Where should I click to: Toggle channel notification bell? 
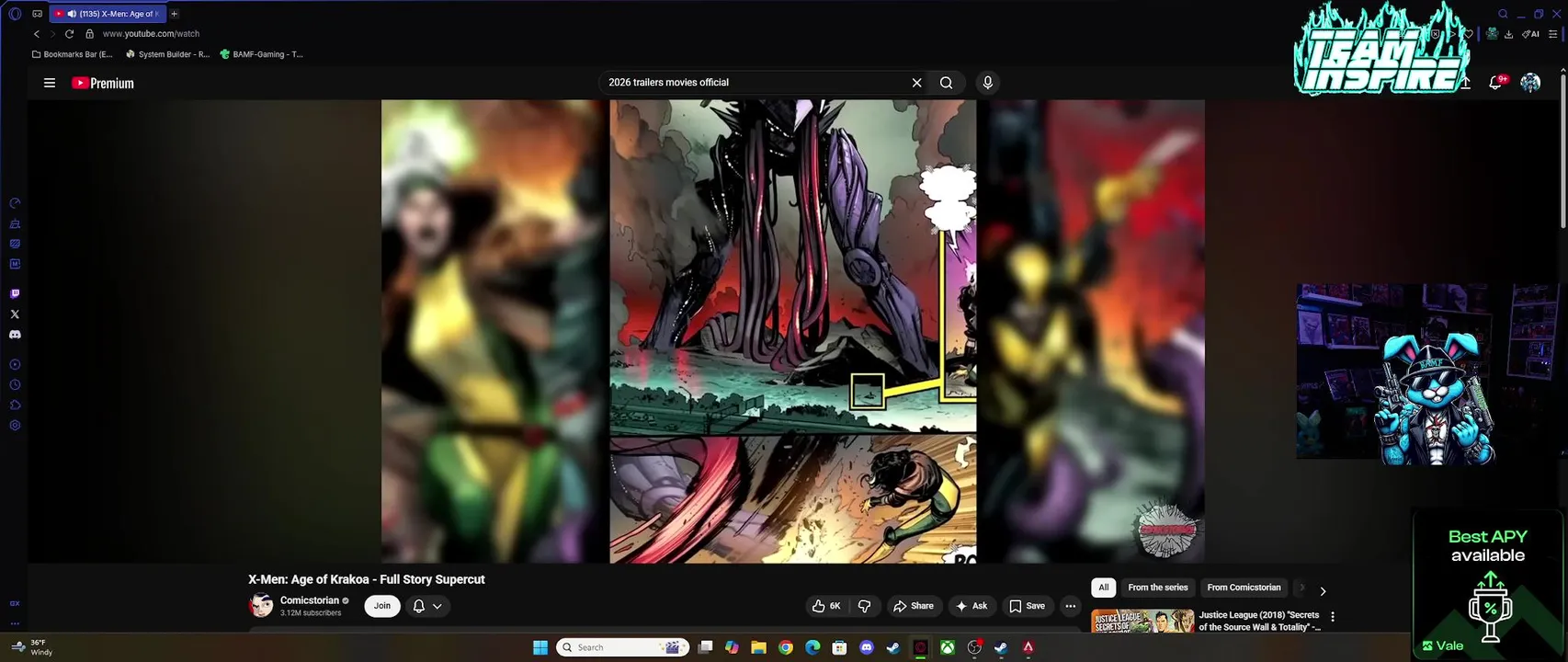pyautogui.click(x=419, y=606)
